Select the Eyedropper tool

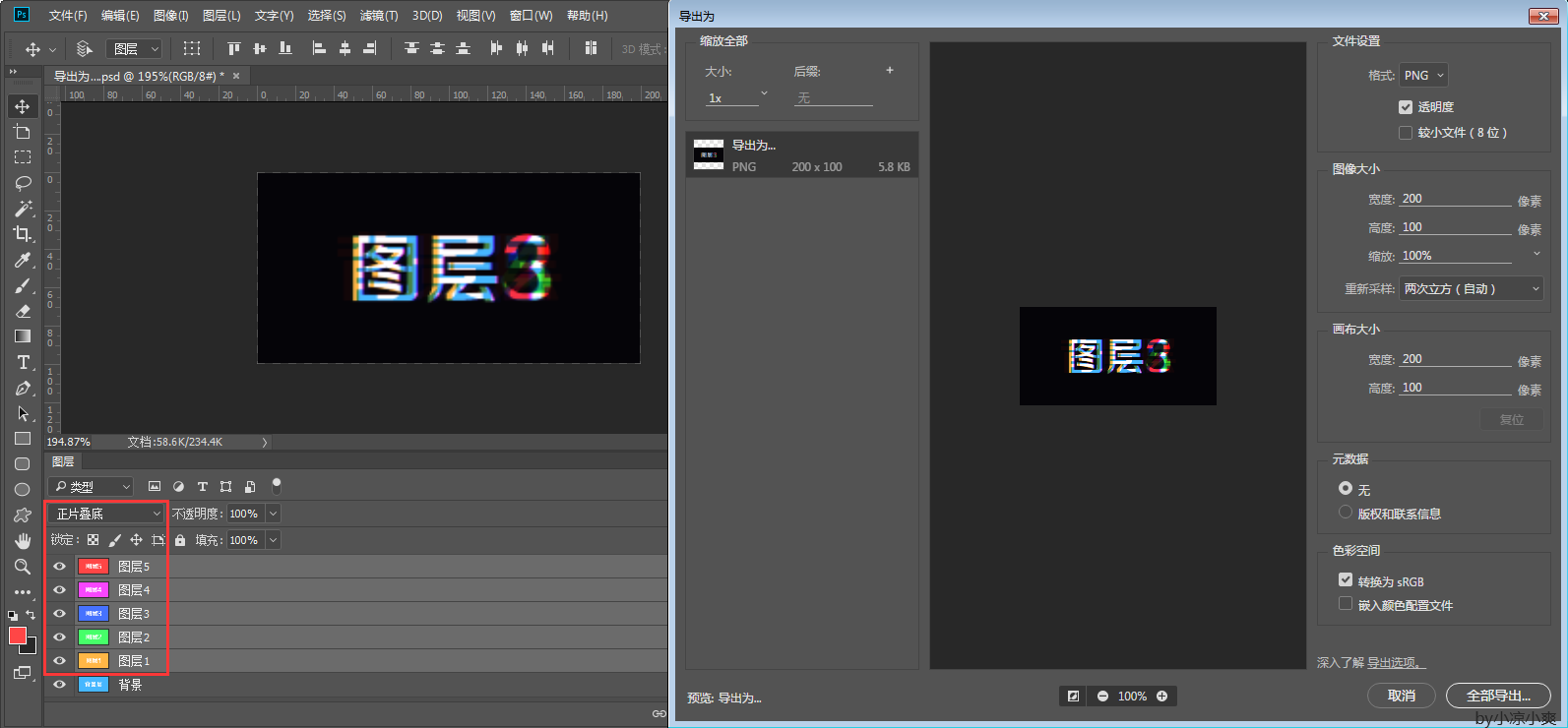click(x=23, y=260)
